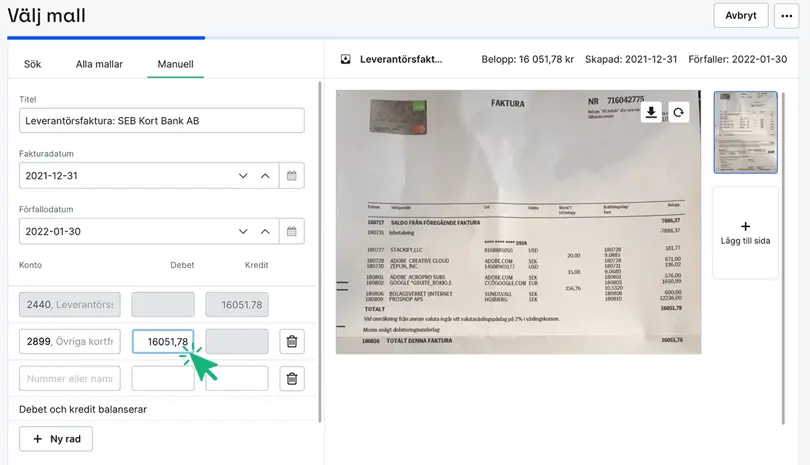Click the Leverantörsfakt... document title

click(401, 59)
